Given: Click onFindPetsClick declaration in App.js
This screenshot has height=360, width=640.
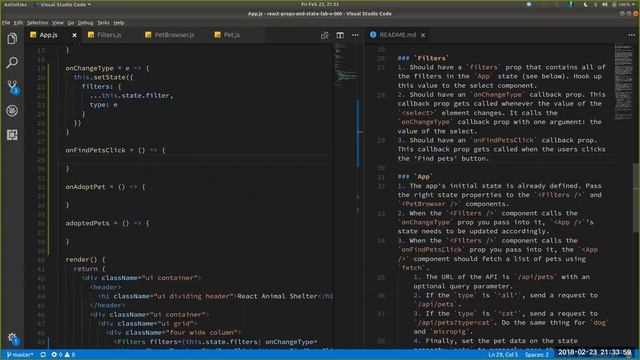Looking at the screenshot, I should tap(116, 150).
